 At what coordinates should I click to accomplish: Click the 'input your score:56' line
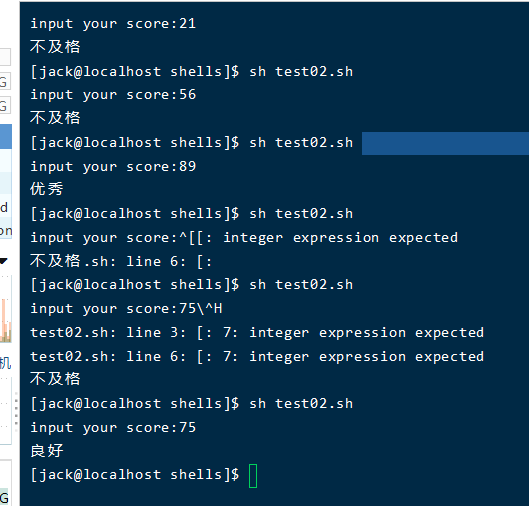click(x=113, y=95)
